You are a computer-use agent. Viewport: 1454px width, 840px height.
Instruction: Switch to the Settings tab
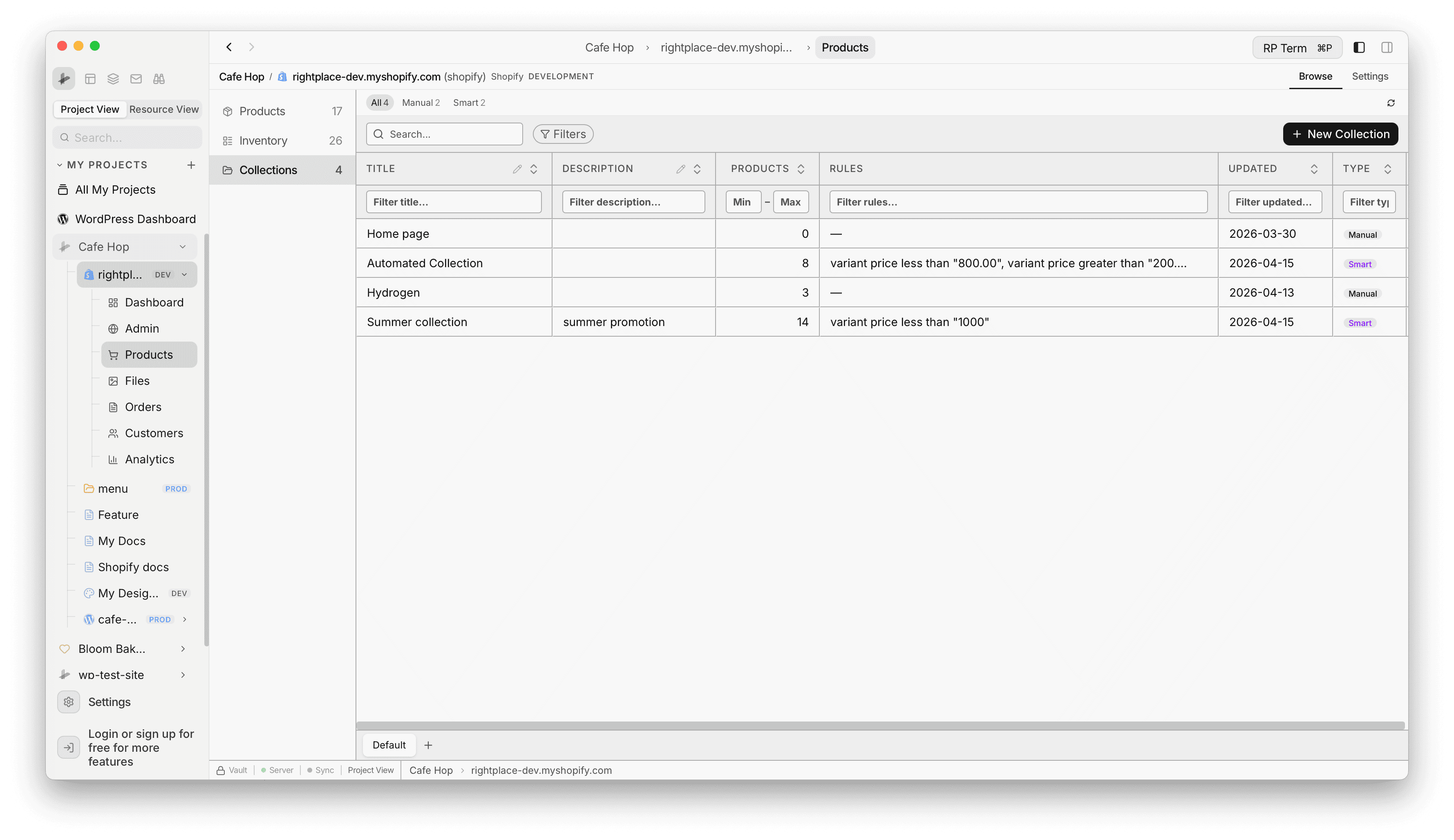(x=1370, y=76)
